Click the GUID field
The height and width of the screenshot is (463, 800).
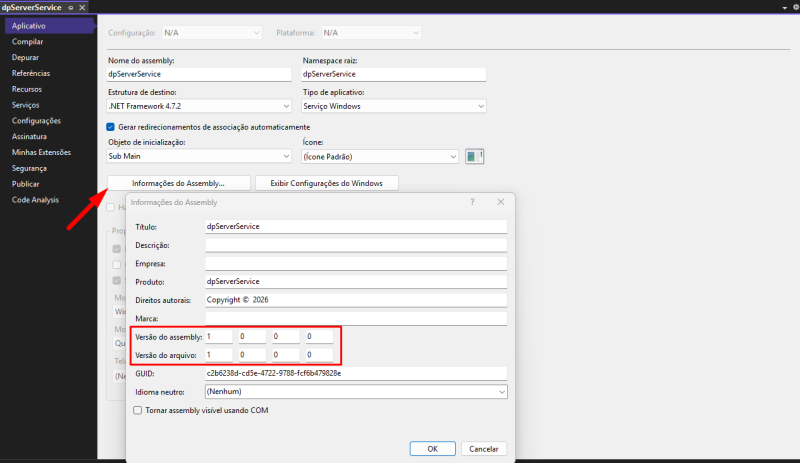point(356,373)
